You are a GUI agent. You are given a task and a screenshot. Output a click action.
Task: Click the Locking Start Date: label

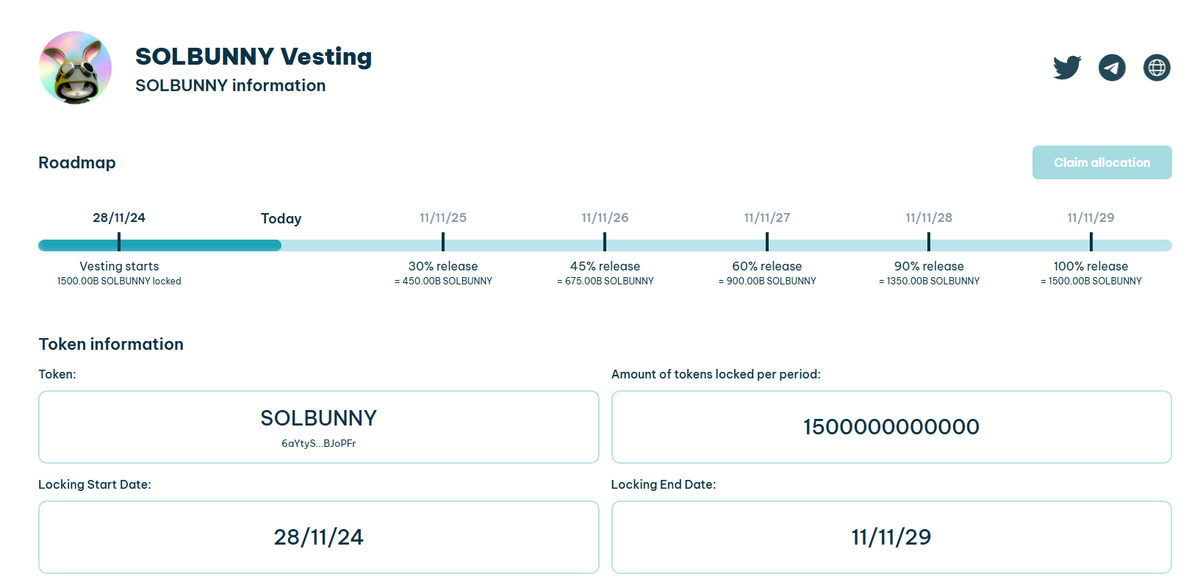pos(95,484)
